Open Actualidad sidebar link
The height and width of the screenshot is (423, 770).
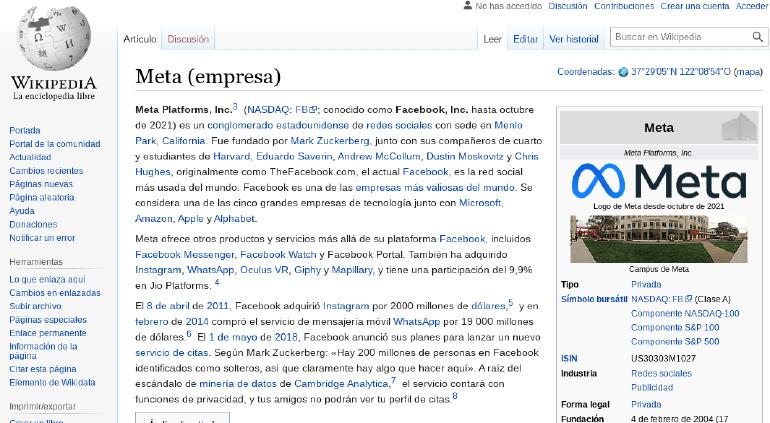coord(30,157)
